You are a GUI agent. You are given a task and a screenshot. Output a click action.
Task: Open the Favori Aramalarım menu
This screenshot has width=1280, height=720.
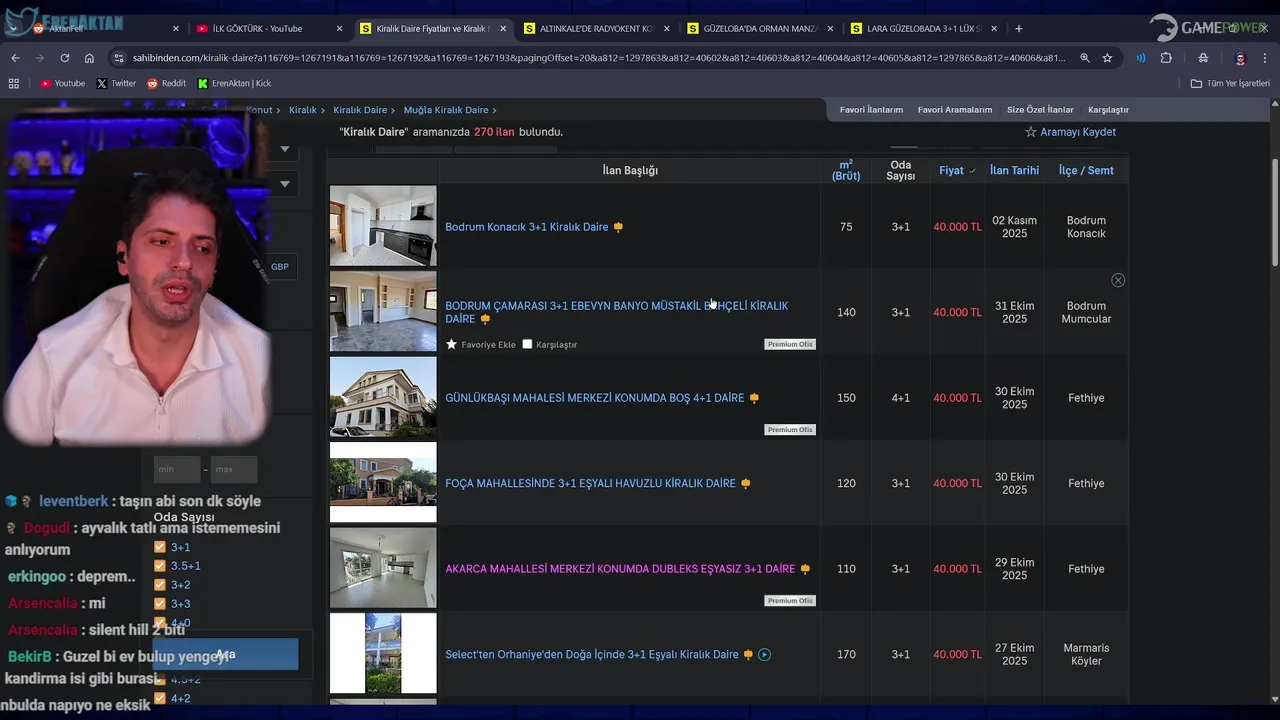[x=955, y=110]
